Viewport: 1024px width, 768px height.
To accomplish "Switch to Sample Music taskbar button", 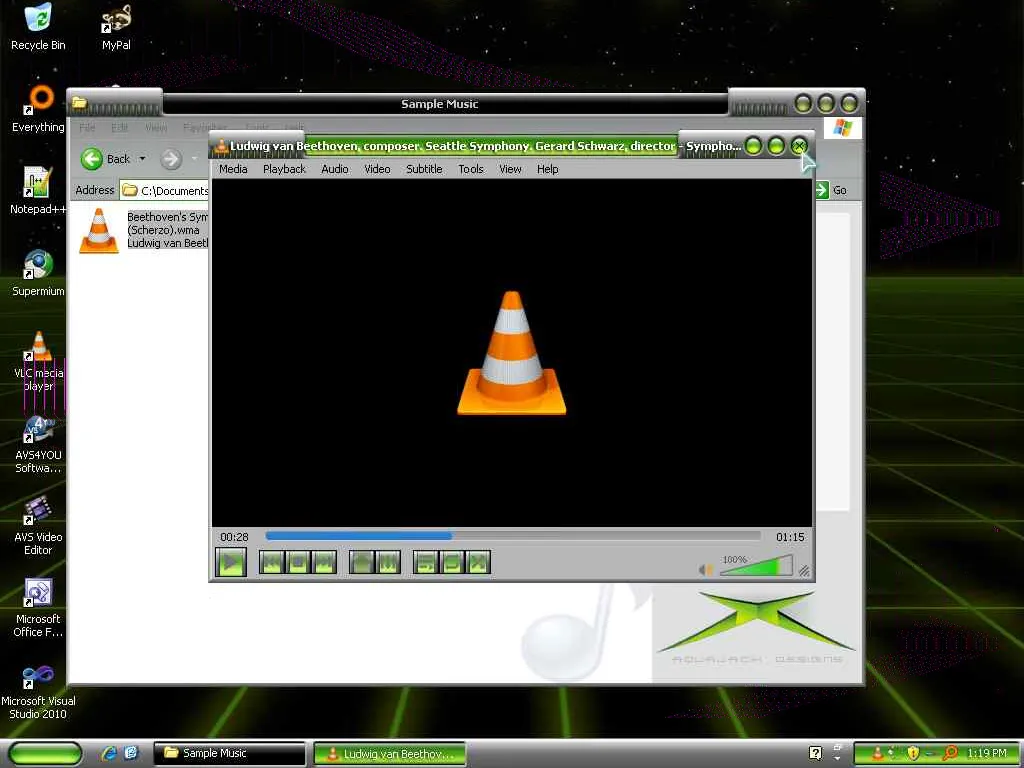I will pyautogui.click(x=229, y=753).
